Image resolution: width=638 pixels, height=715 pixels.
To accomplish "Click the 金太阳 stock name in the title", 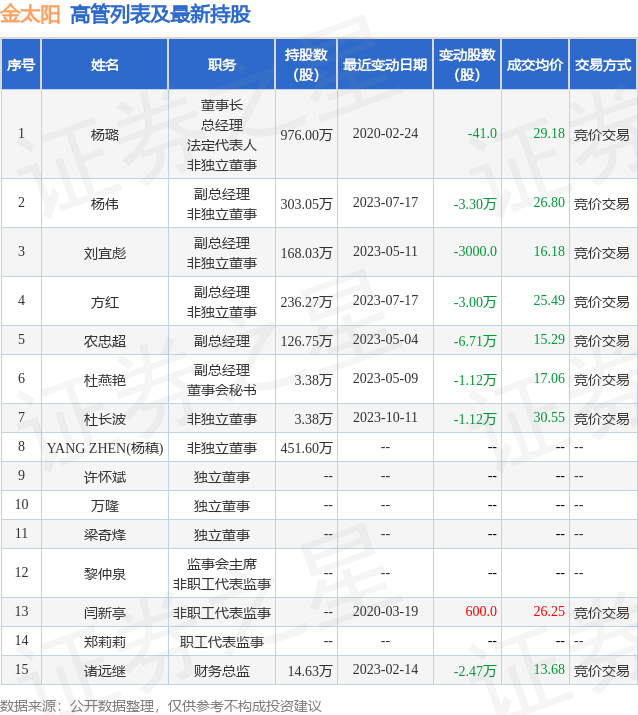I will tap(30, 14).
